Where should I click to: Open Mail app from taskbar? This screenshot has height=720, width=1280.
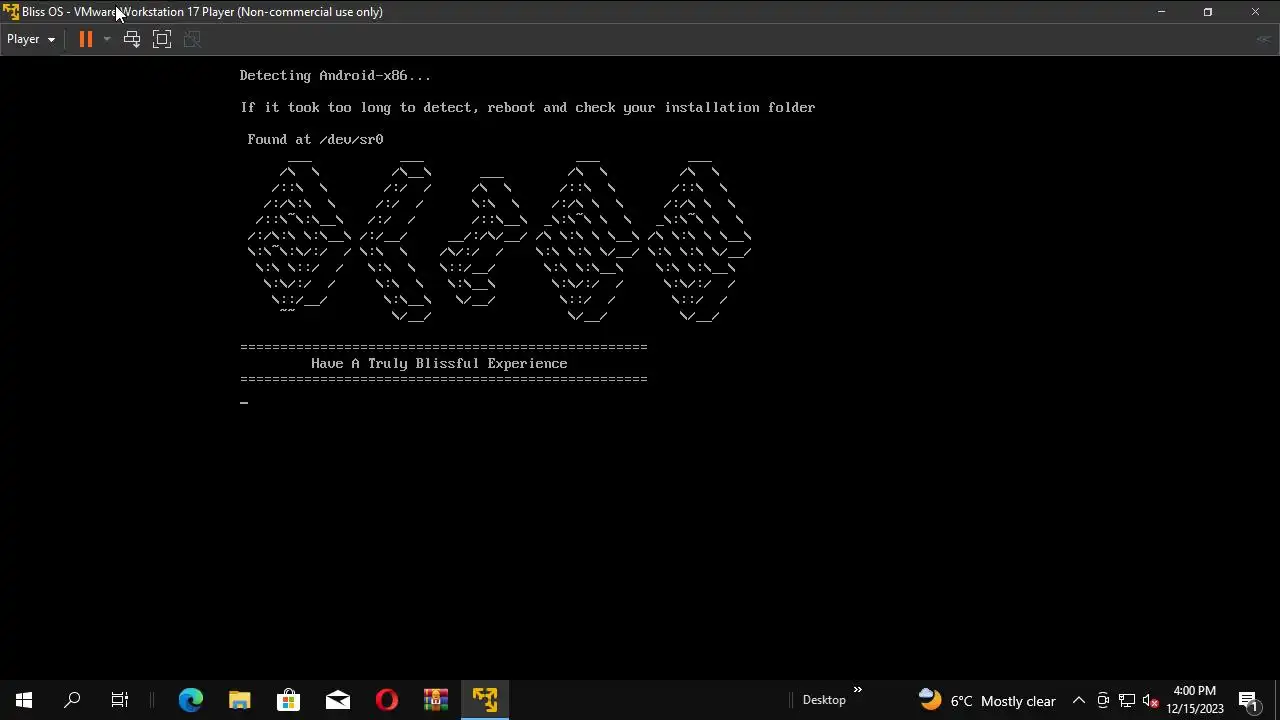tap(337, 700)
